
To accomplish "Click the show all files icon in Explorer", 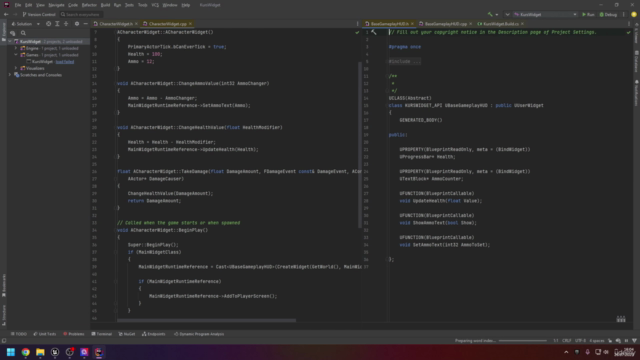I will (x=13, y=33).
